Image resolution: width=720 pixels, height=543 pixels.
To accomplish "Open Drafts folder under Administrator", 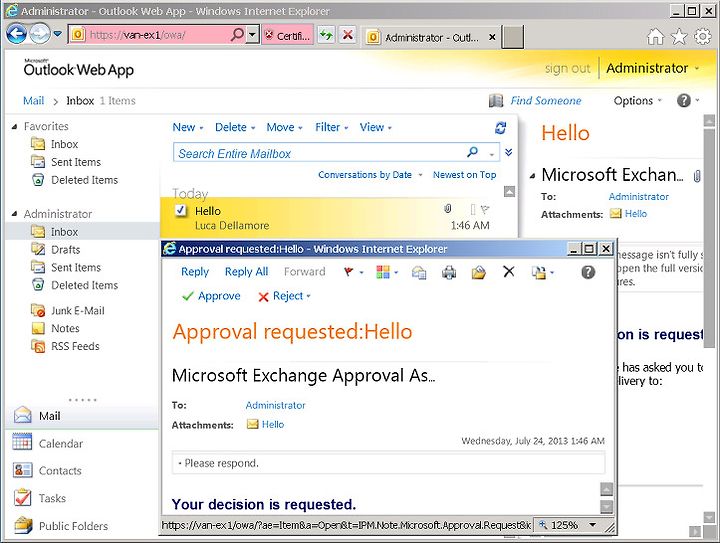I will [65, 250].
